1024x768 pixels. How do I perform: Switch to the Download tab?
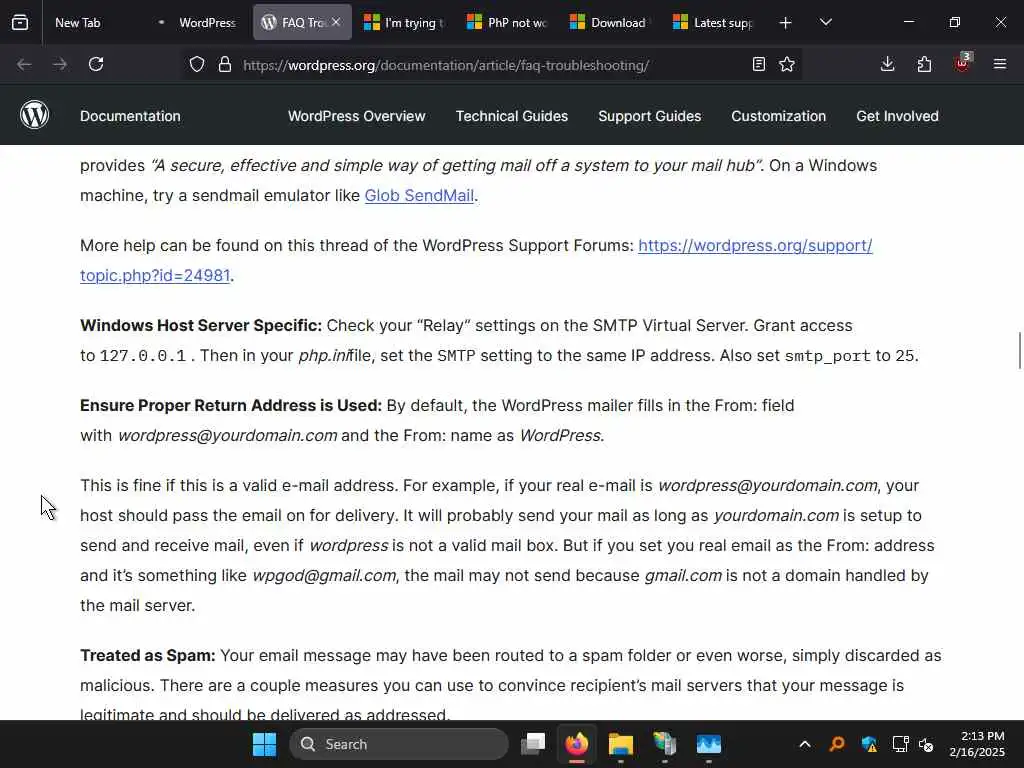(x=611, y=22)
